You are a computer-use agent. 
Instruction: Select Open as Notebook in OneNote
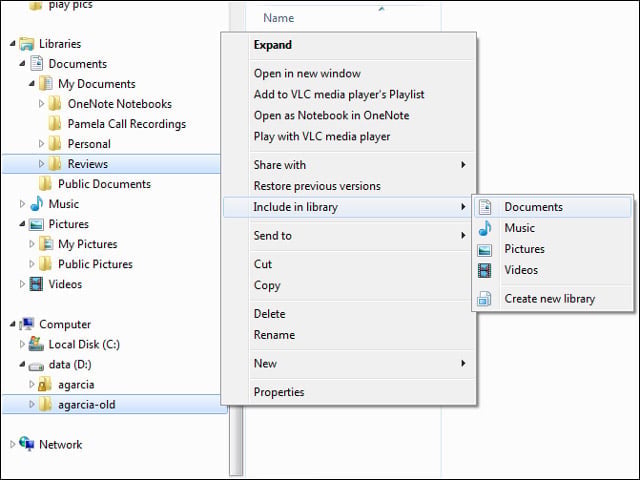pos(349,116)
